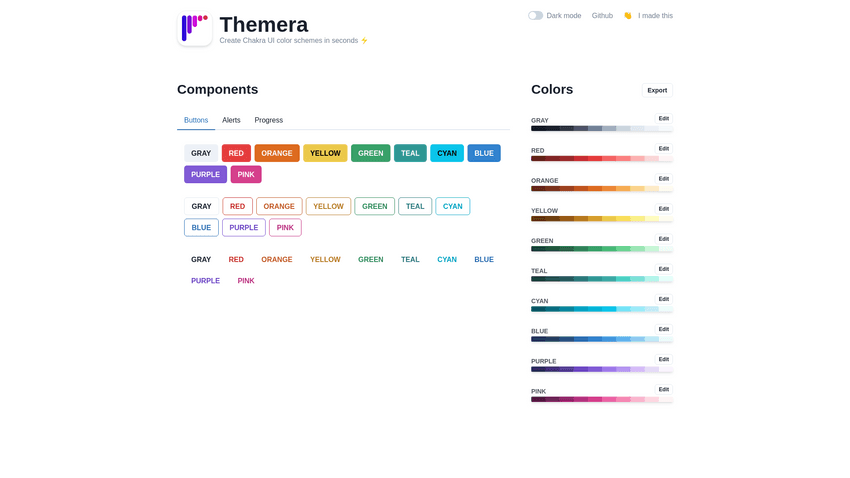Toggle the Dark mode switch
The height and width of the screenshot is (478, 850).
click(x=536, y=16)
